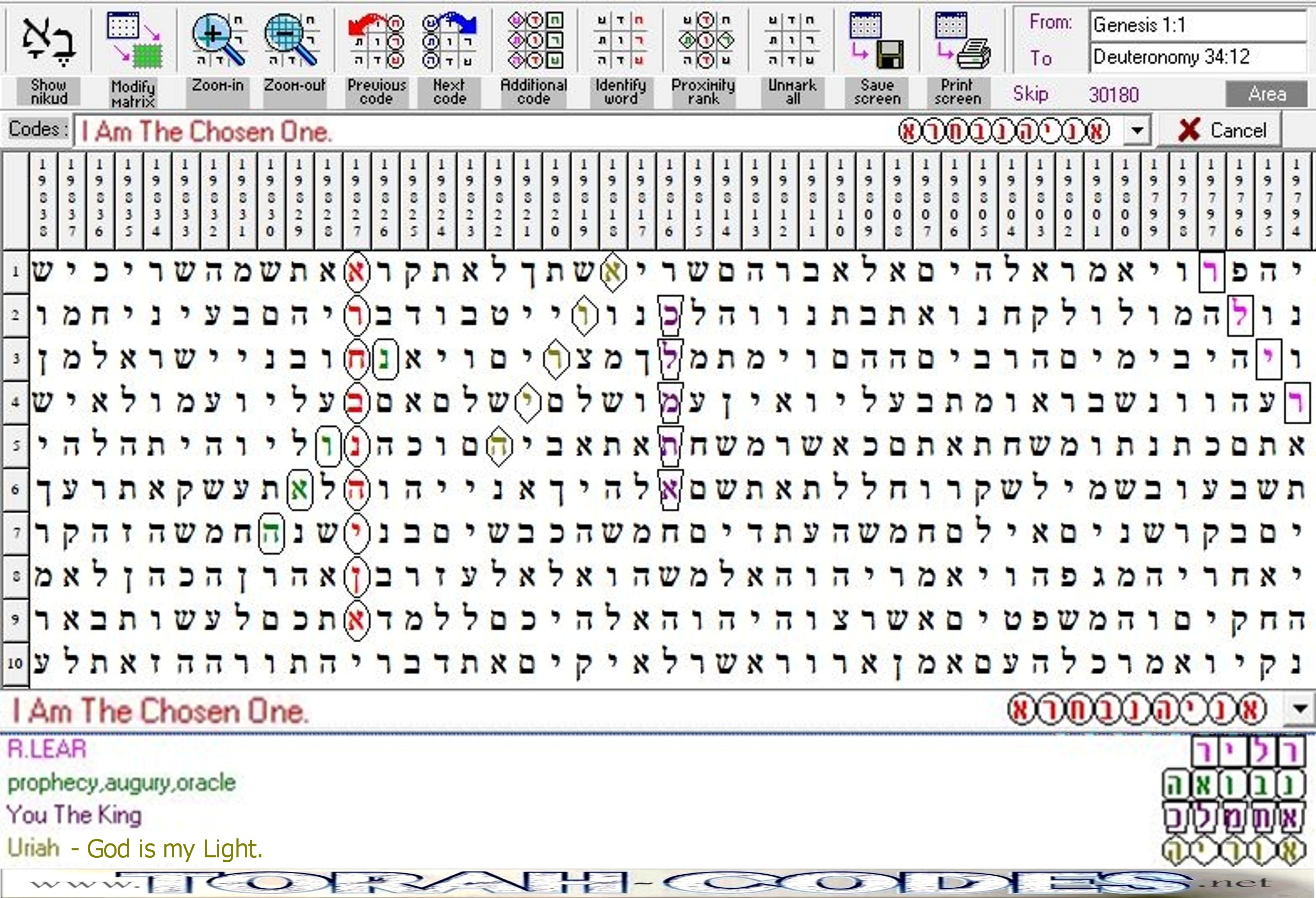Click the Modify matrix label button

(133, 93)
